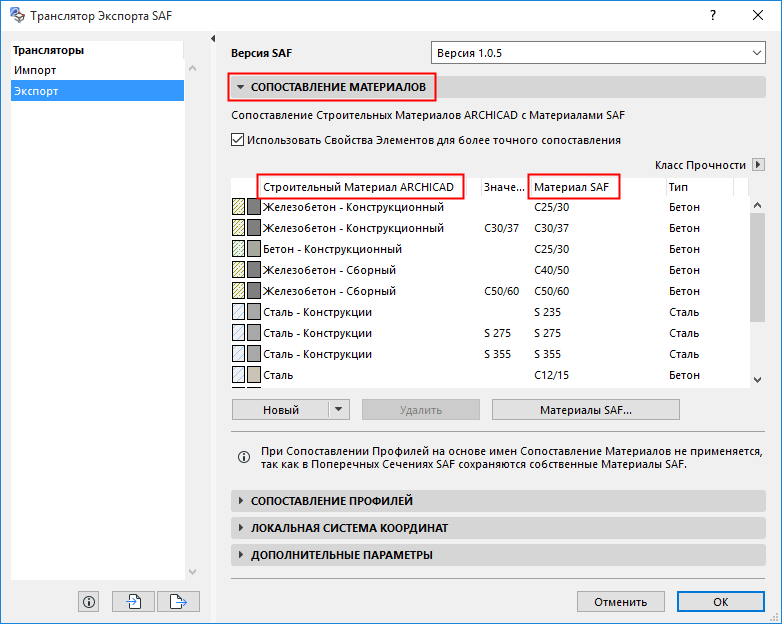Toggle Использовать Свойства Элементов checkbox

point(237,140)
